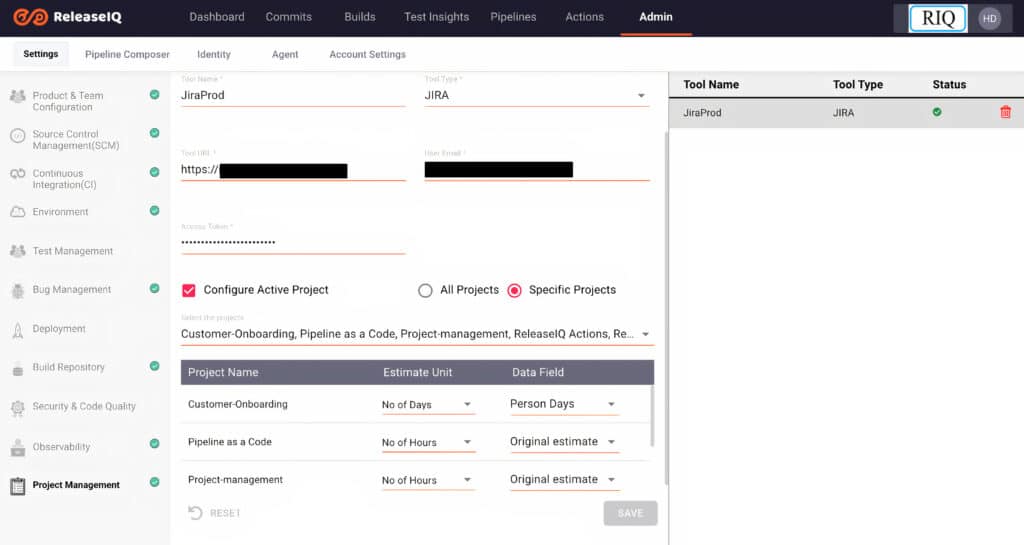This screenshot has height=545, width=1024.
Task: Click the Product & Team Configuration icon
Action: (x=18, y=96)
